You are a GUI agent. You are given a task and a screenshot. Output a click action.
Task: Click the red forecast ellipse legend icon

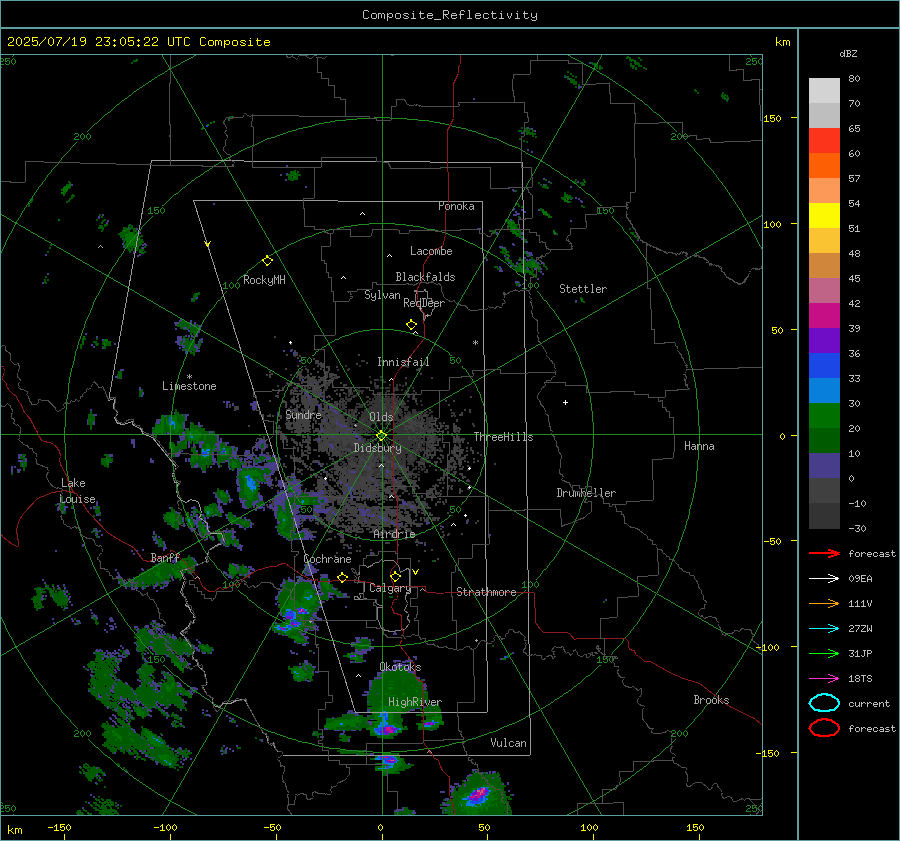point(824,728)
